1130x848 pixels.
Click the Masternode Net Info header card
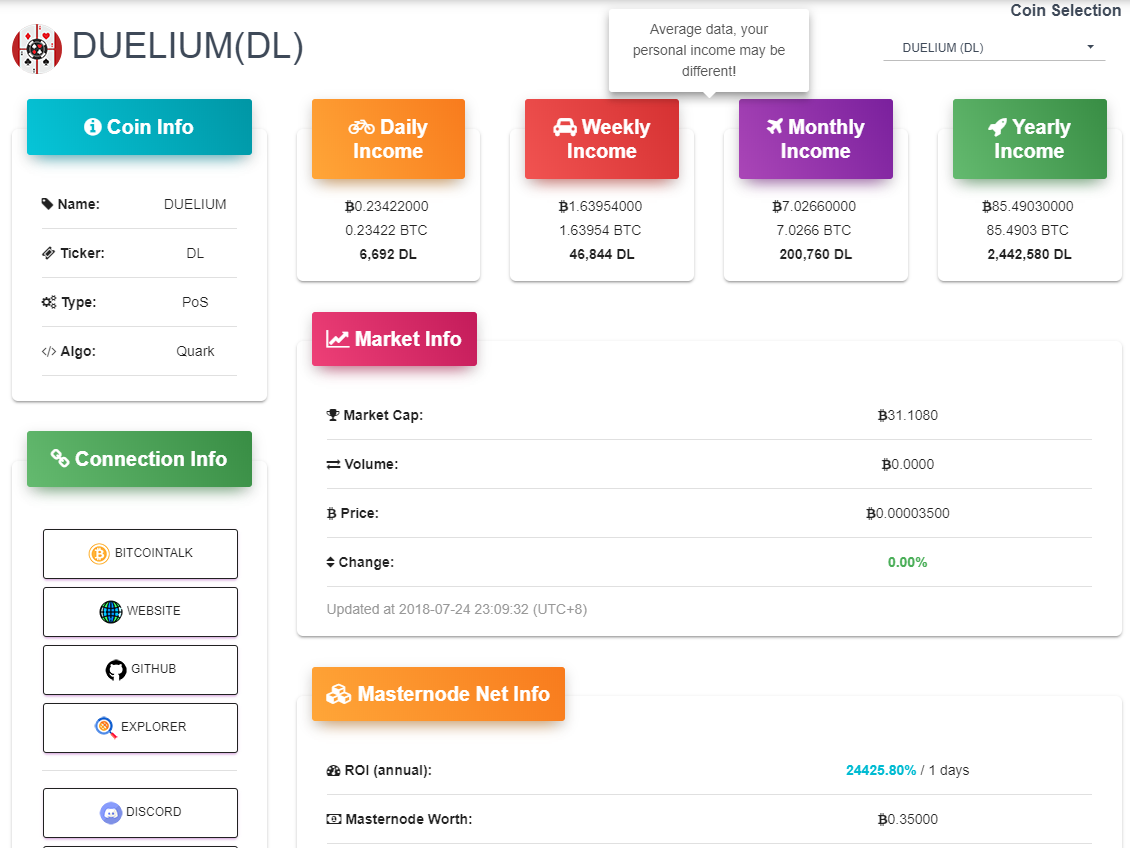(x=438, y=694)
